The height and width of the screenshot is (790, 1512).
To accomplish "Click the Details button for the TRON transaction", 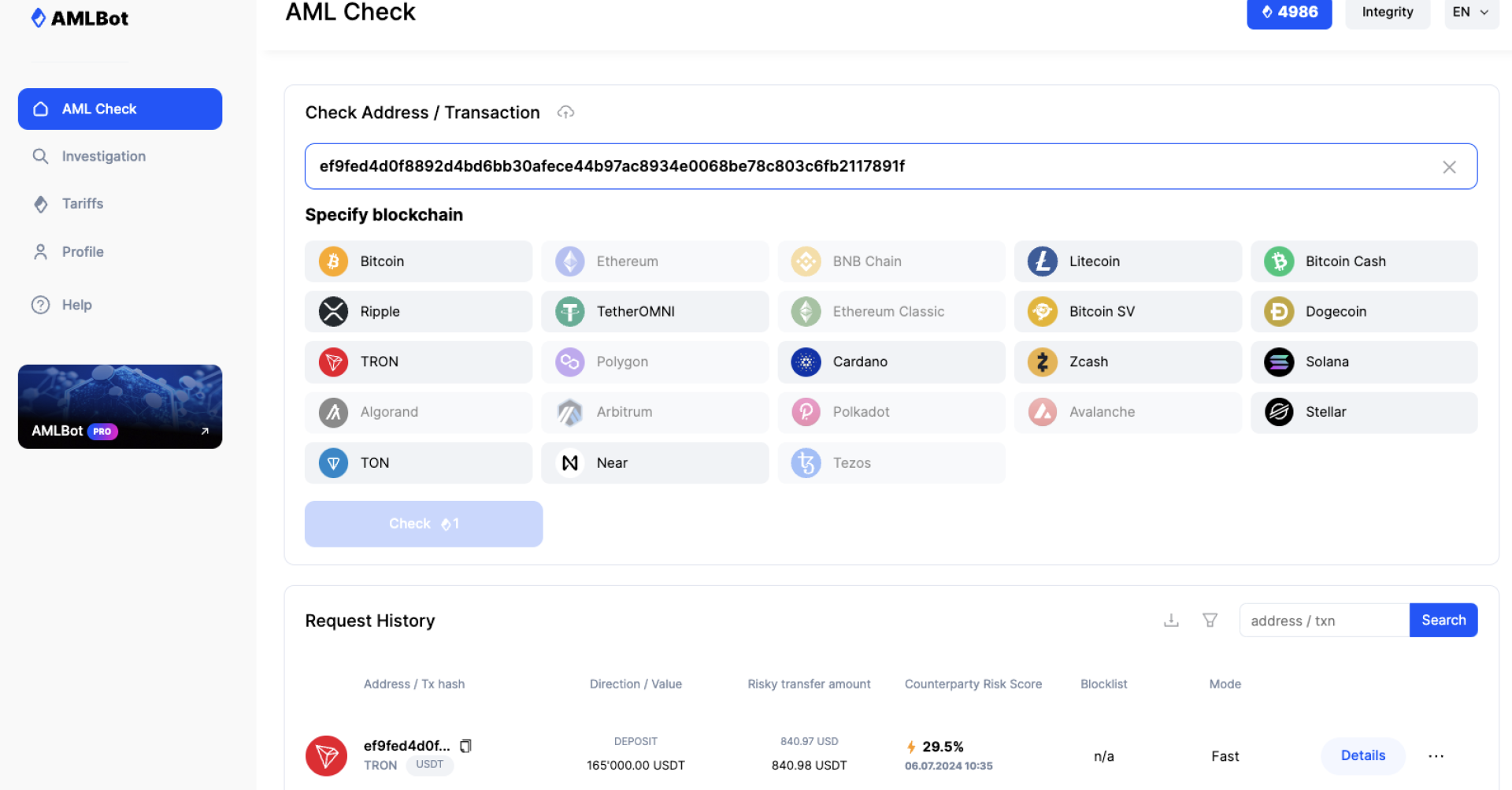I will pyautogui.click(x=1362, y=755).
